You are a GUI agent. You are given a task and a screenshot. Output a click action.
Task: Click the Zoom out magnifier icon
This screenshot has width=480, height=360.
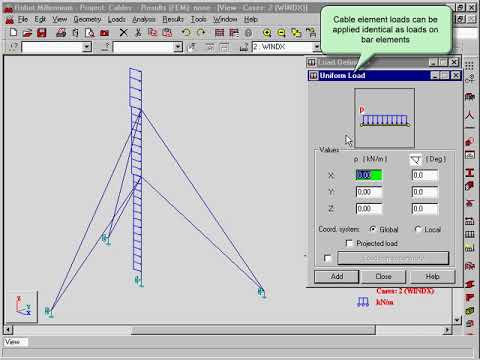point(281,33)
